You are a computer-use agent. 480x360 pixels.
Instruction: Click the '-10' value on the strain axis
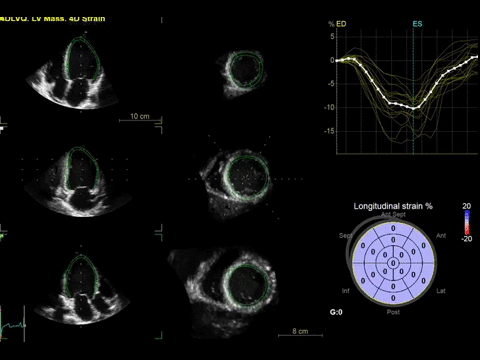coord(329,107)
